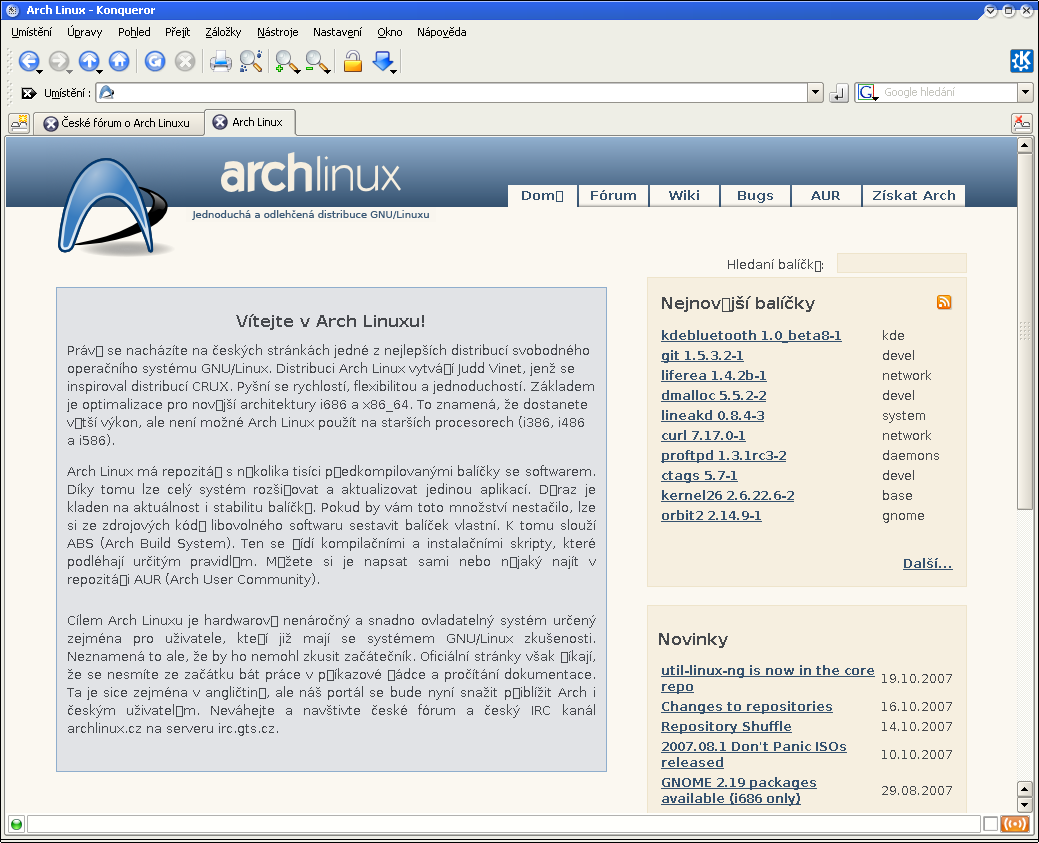Click the Další... link under packages
The width and height of the screenshot is (1039, 843).
927,564
